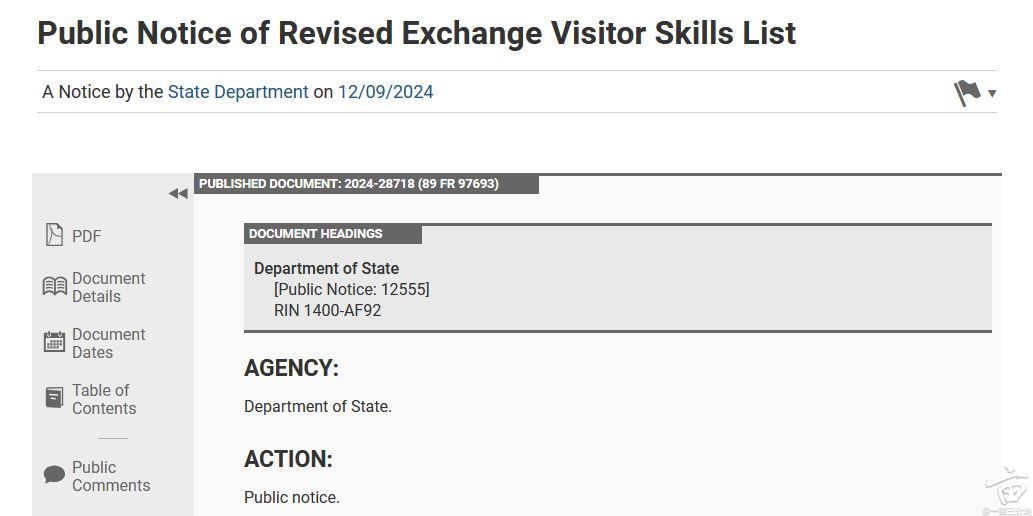Open Table of Contents label in sidebar
The height and width of the screenshot is (516, 1033).
point(104,399)
